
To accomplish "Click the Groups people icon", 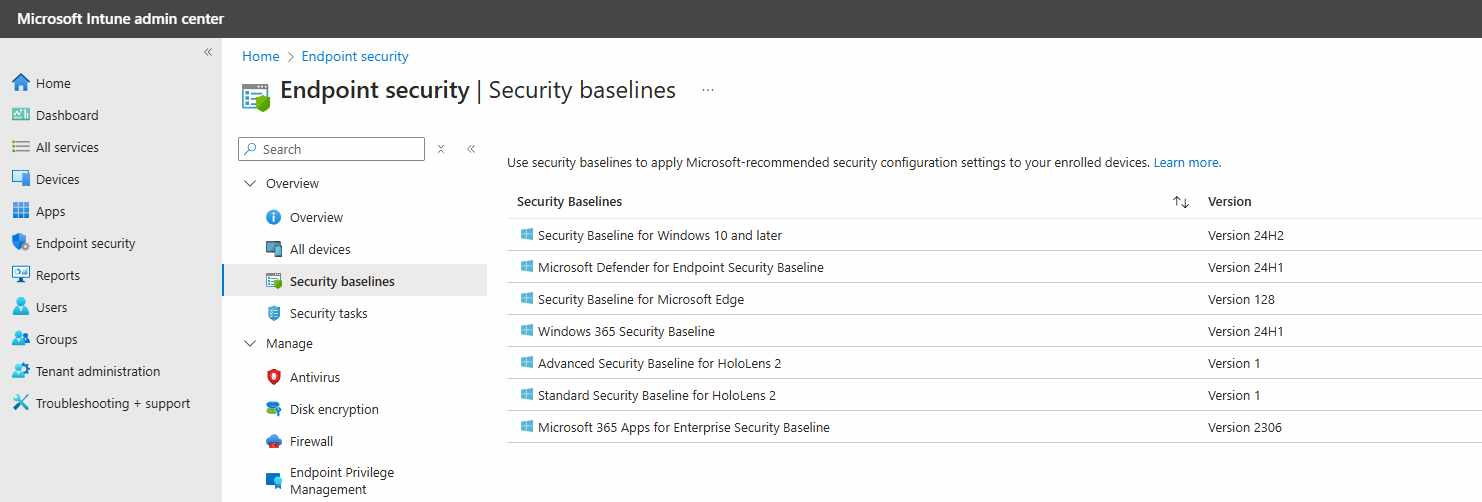I will [x=21, y=339].
